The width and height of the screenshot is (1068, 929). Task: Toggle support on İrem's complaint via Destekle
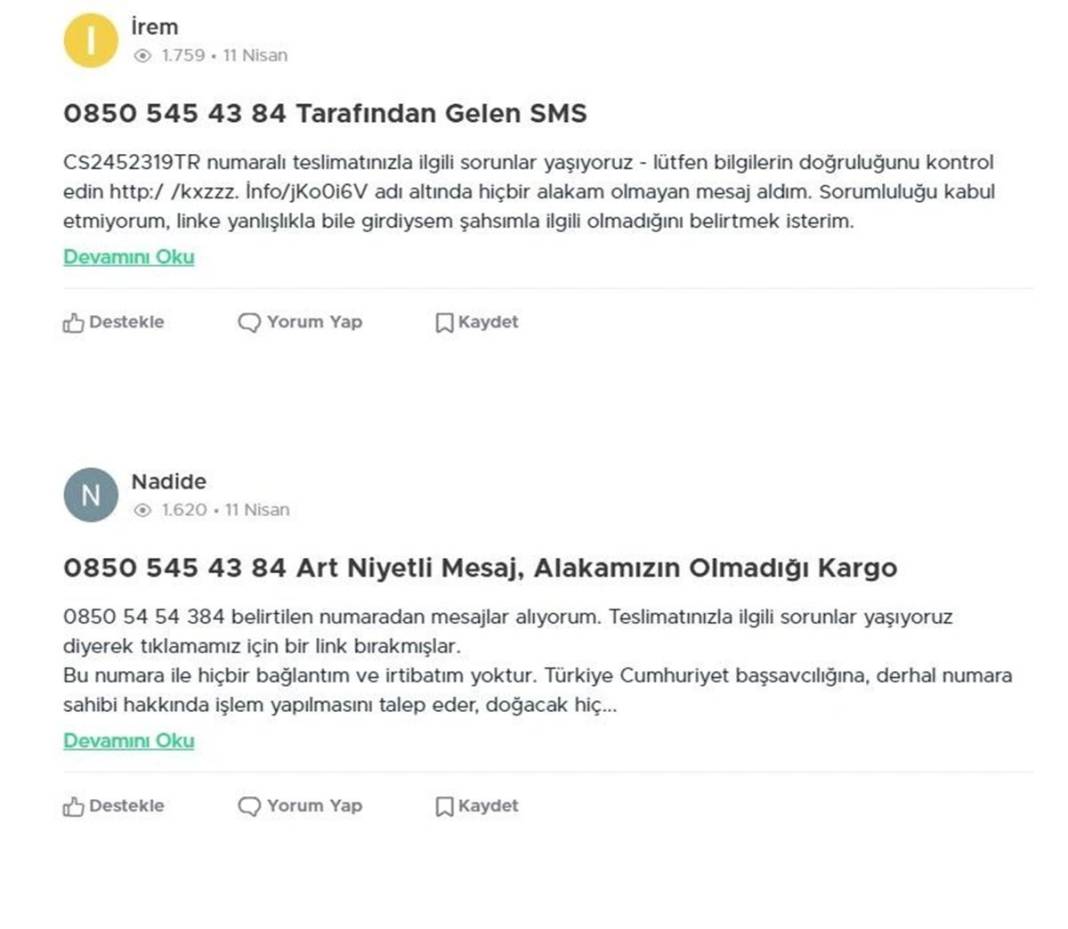[x=113, y=322]
